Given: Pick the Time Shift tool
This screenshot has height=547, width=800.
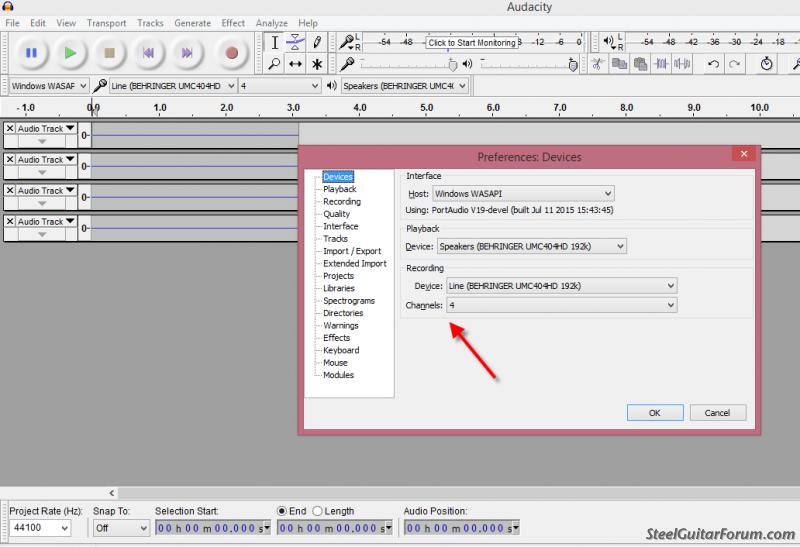Looking at the screenshot, I should pyautogui.click(x=296, y=63).
